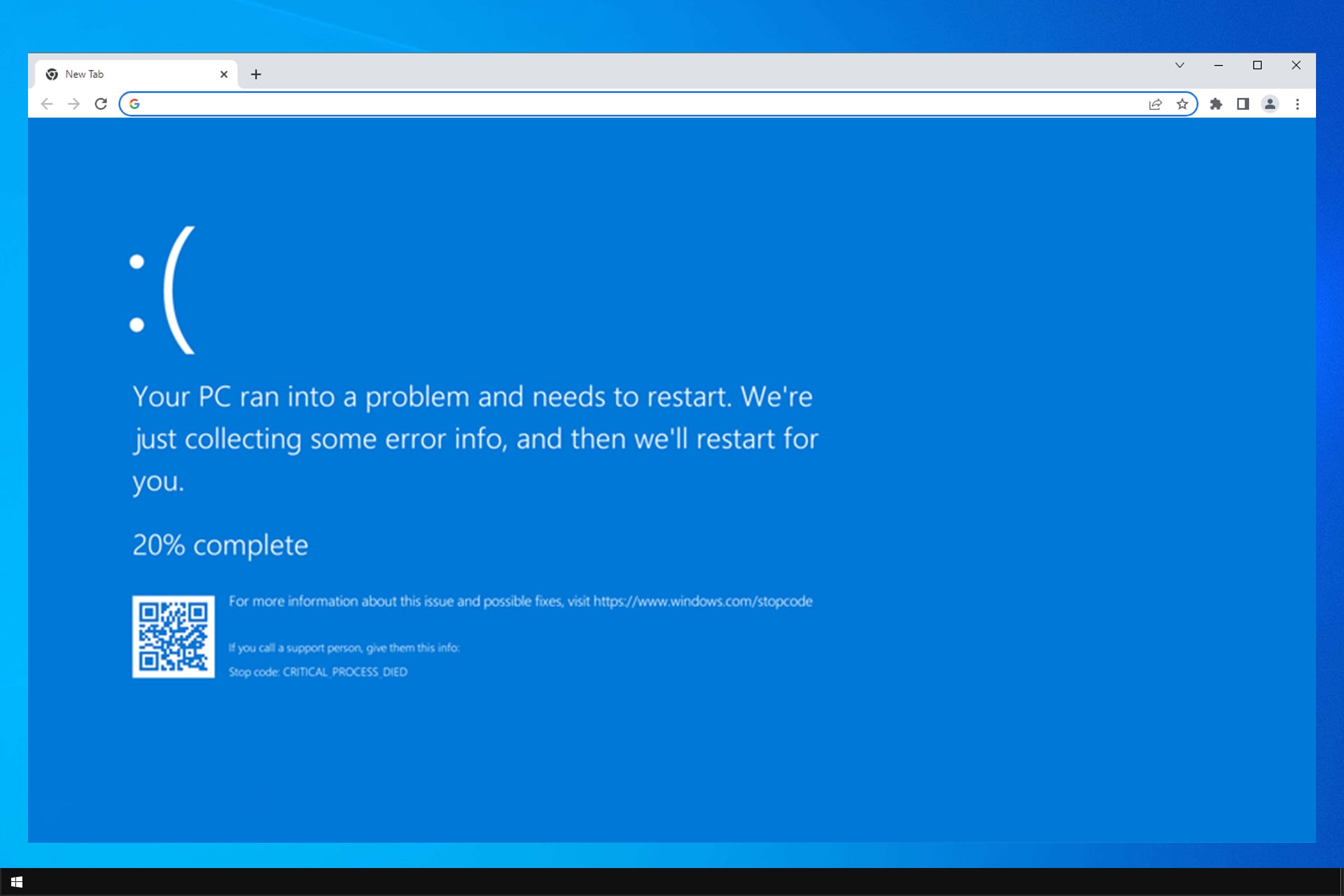Click the share page icon
The width and height of the screenshot is (1344, 896).
coord(1155,104)
